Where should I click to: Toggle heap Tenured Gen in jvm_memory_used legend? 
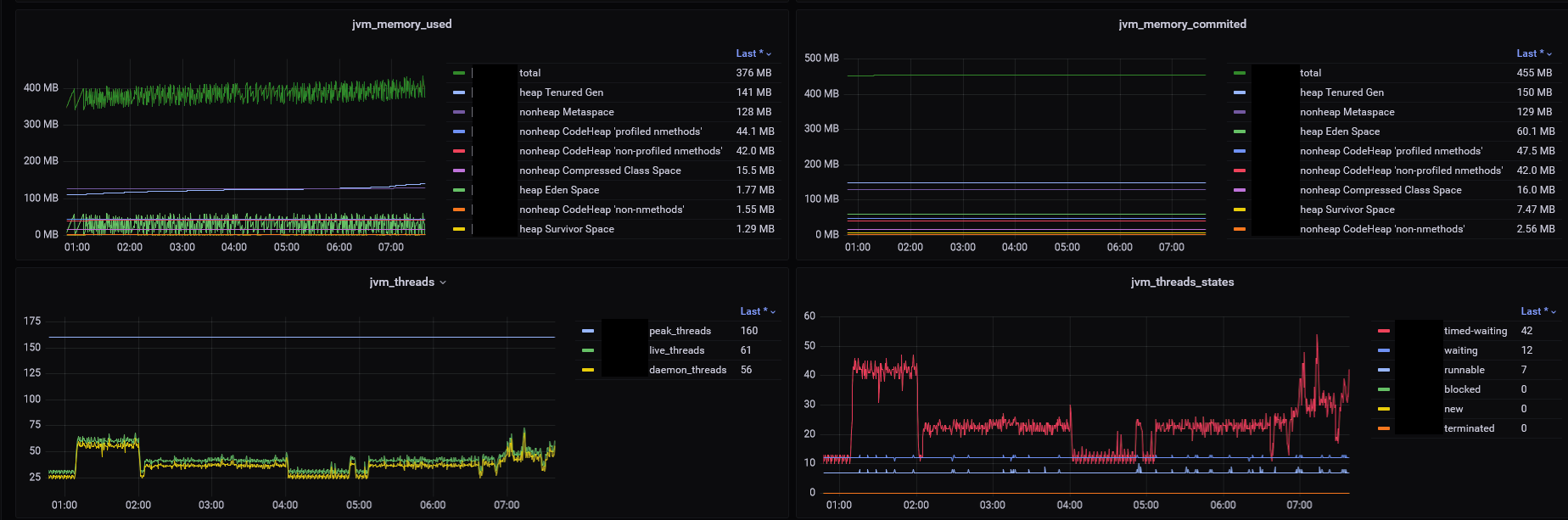pyautogui.click(x=562, y=92)
